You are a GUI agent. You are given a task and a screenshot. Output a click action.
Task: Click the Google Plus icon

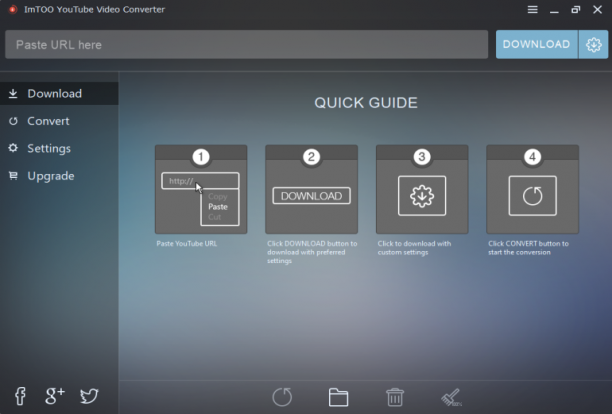[55, 396]
